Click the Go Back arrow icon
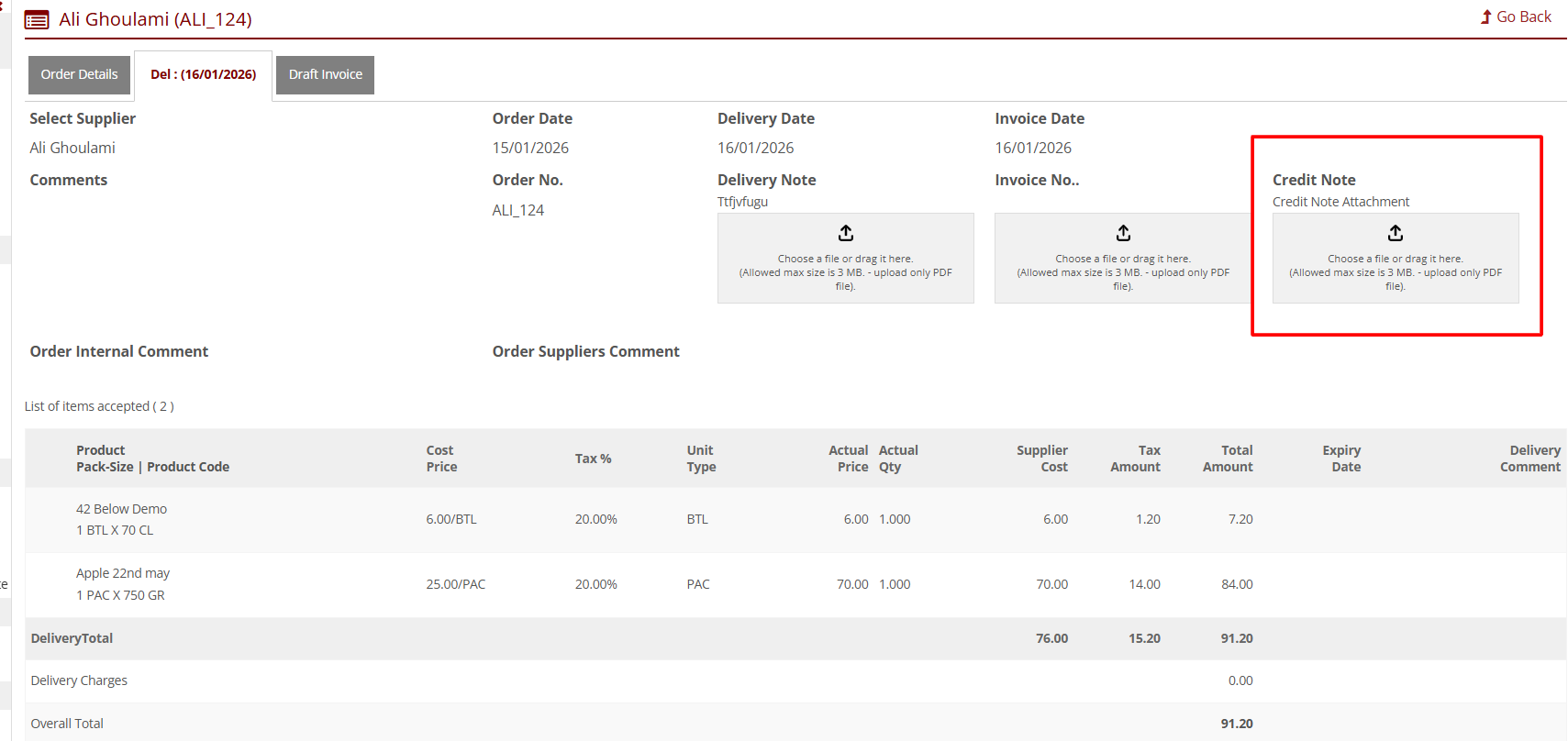 coord(1485,17)
